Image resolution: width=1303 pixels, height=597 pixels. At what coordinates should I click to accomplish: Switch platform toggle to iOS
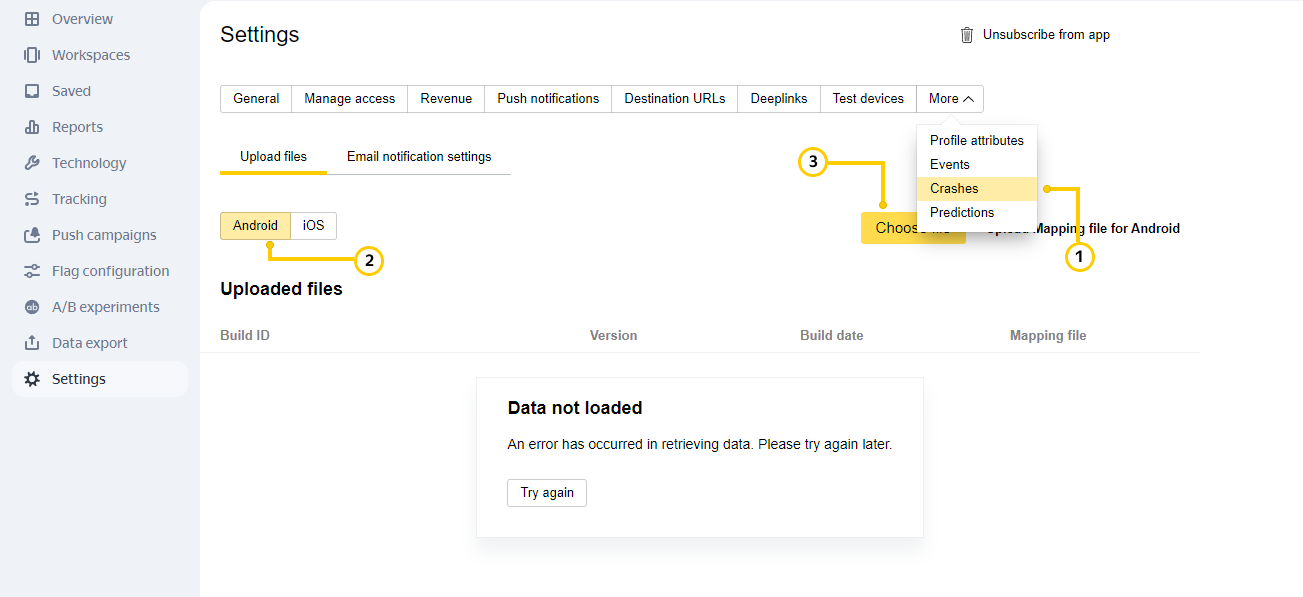[314, 226]
